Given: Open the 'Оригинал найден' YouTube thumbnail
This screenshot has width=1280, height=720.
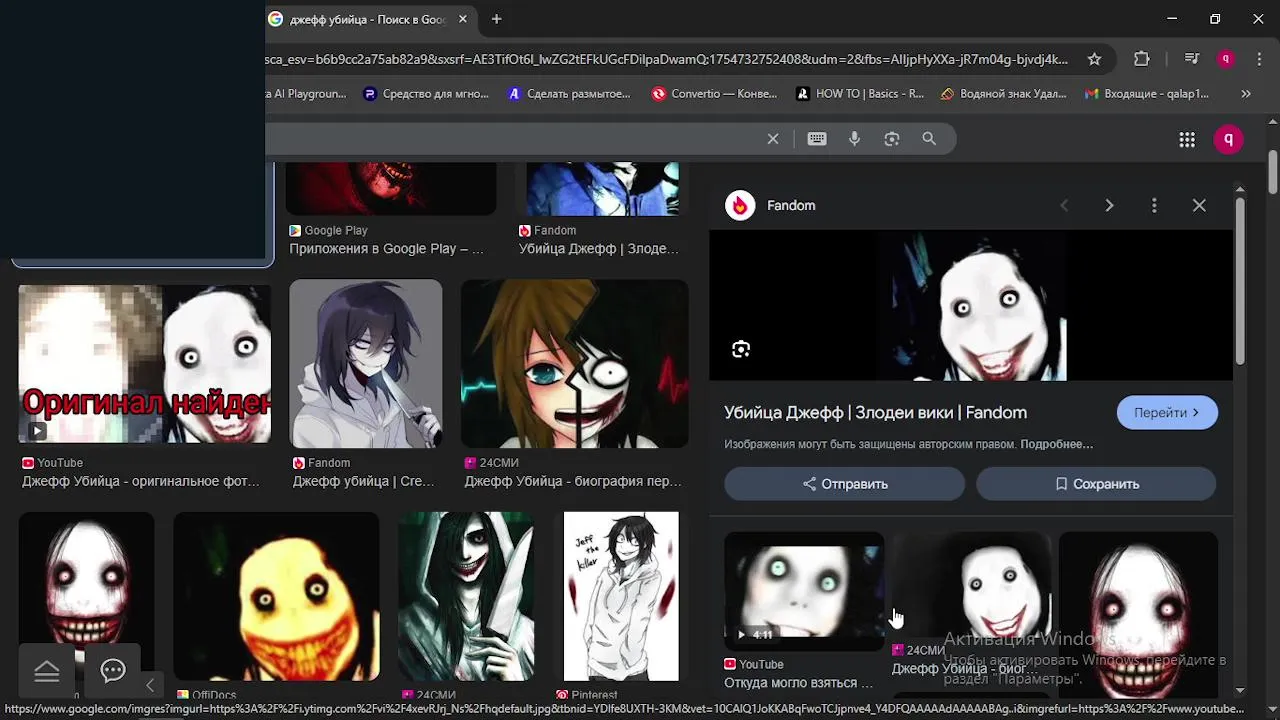Looking at the screenshot, I should click(145, 364).
